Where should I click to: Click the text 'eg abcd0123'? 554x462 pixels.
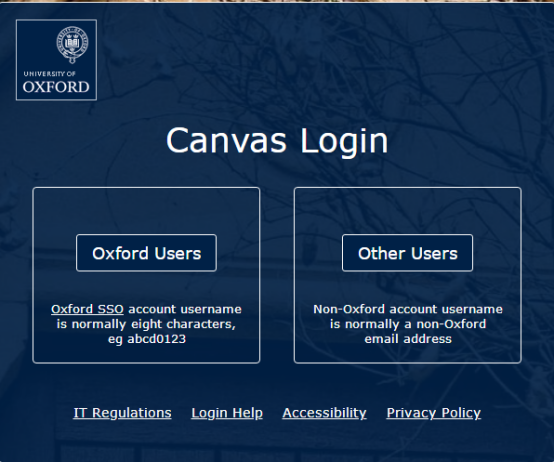tap(147, 339)
